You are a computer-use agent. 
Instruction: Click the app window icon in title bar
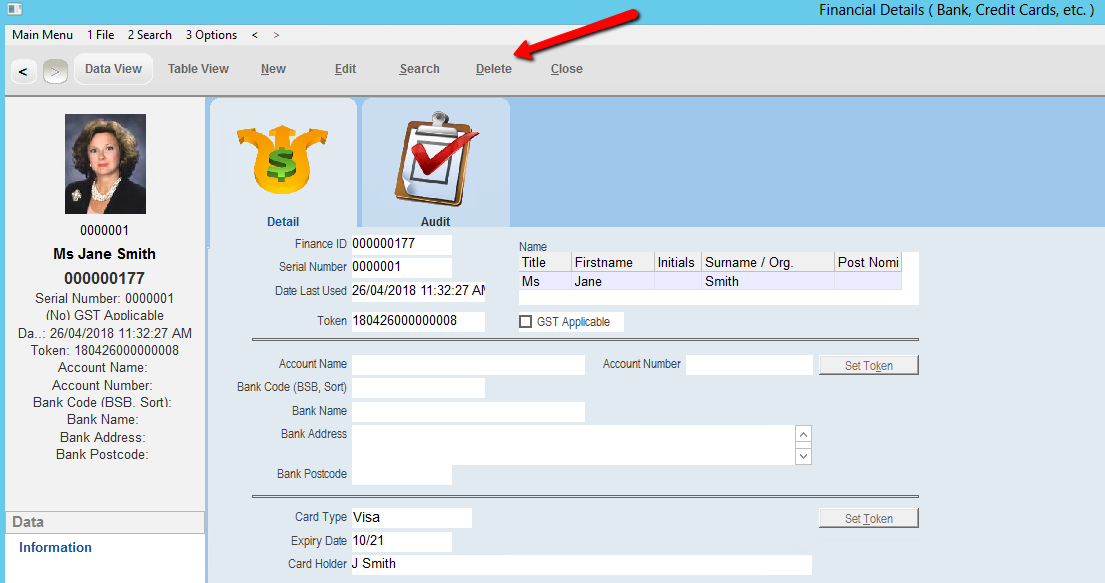click(x=15, y=9)
